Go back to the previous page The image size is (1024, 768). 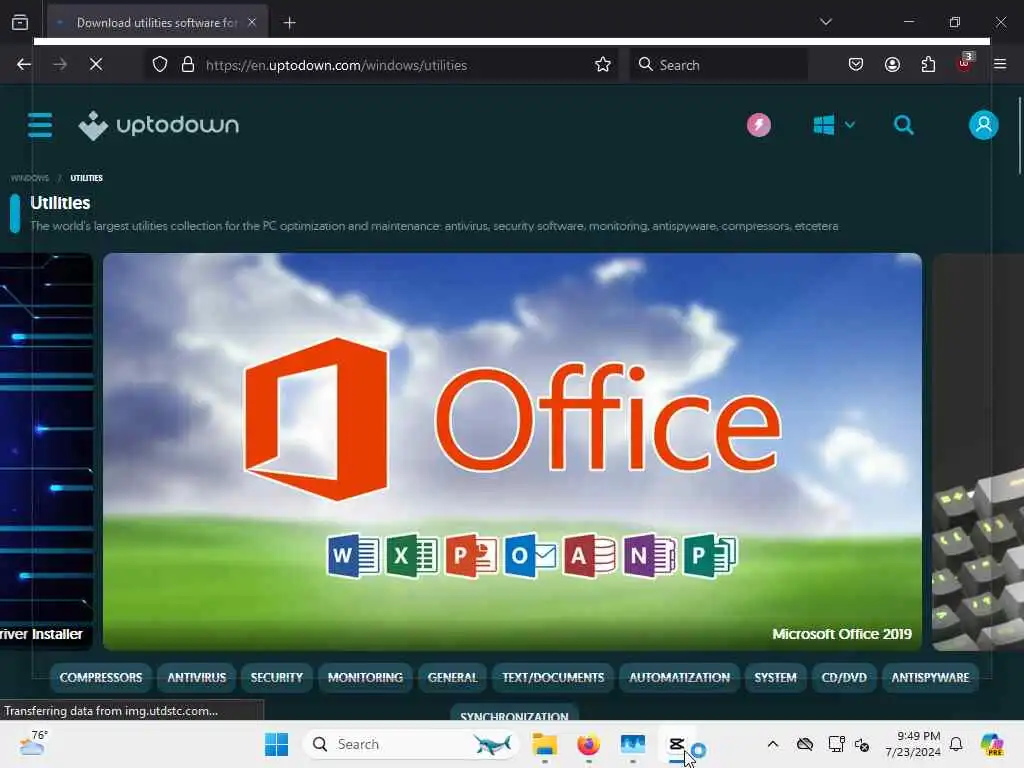[x=24, y=64]
